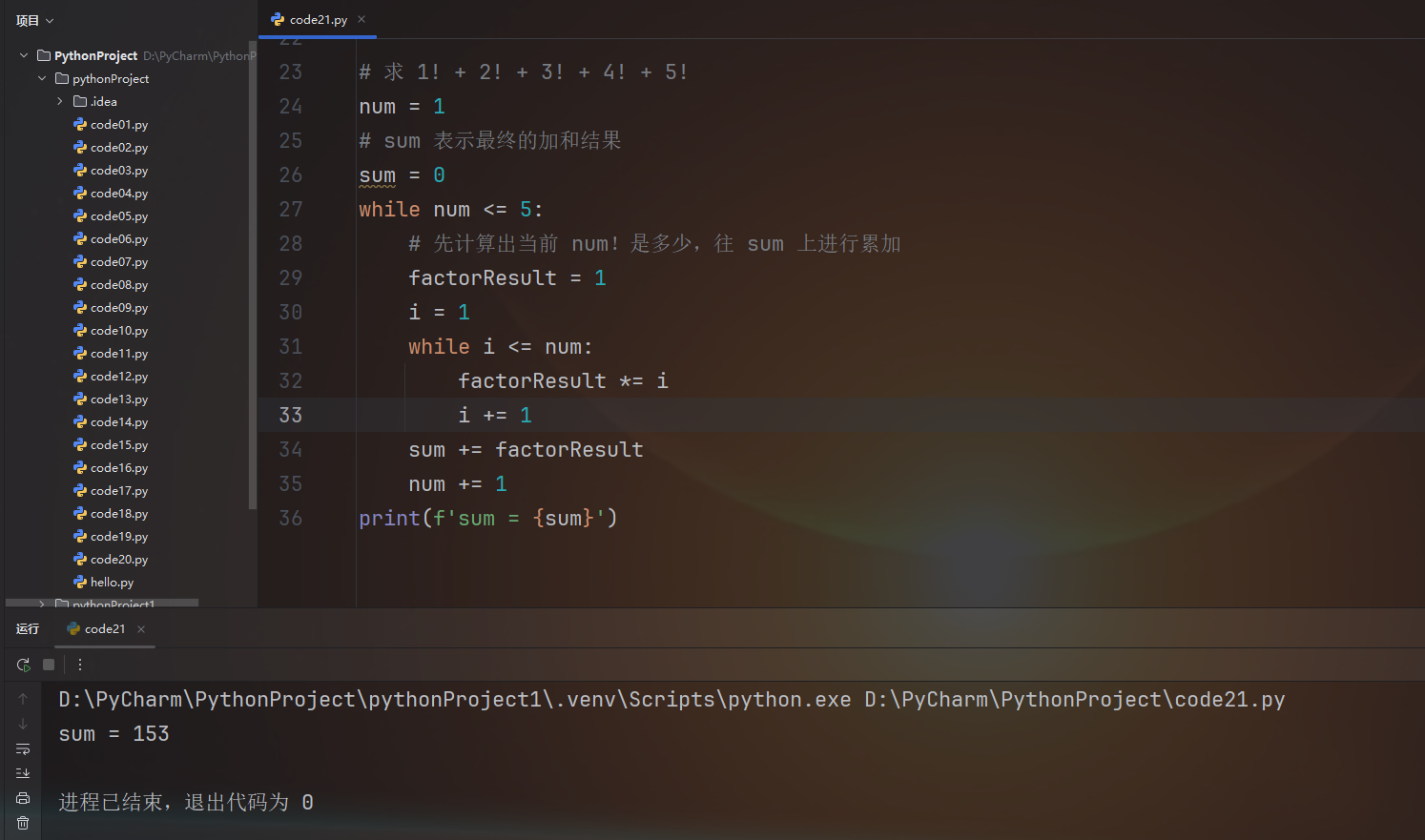Open code13.py in project tree

tap(111, 400)
